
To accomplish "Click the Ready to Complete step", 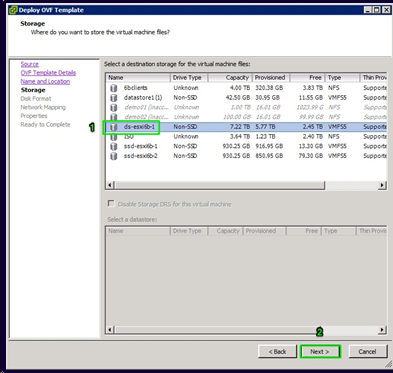I will [45, 125].
